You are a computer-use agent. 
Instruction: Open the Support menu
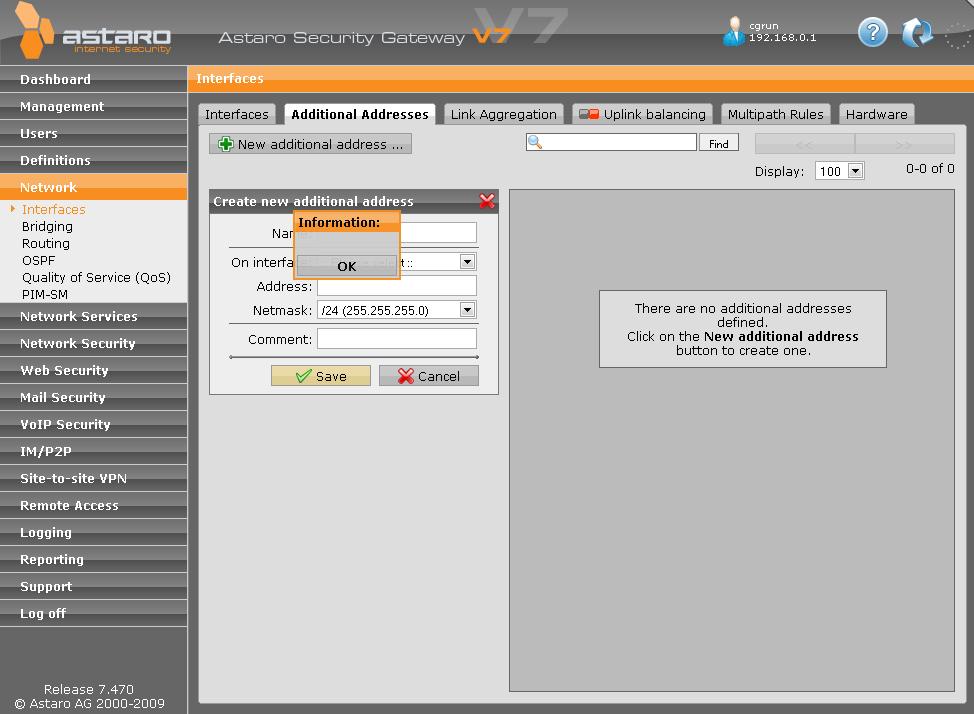(x=93, y=587)
